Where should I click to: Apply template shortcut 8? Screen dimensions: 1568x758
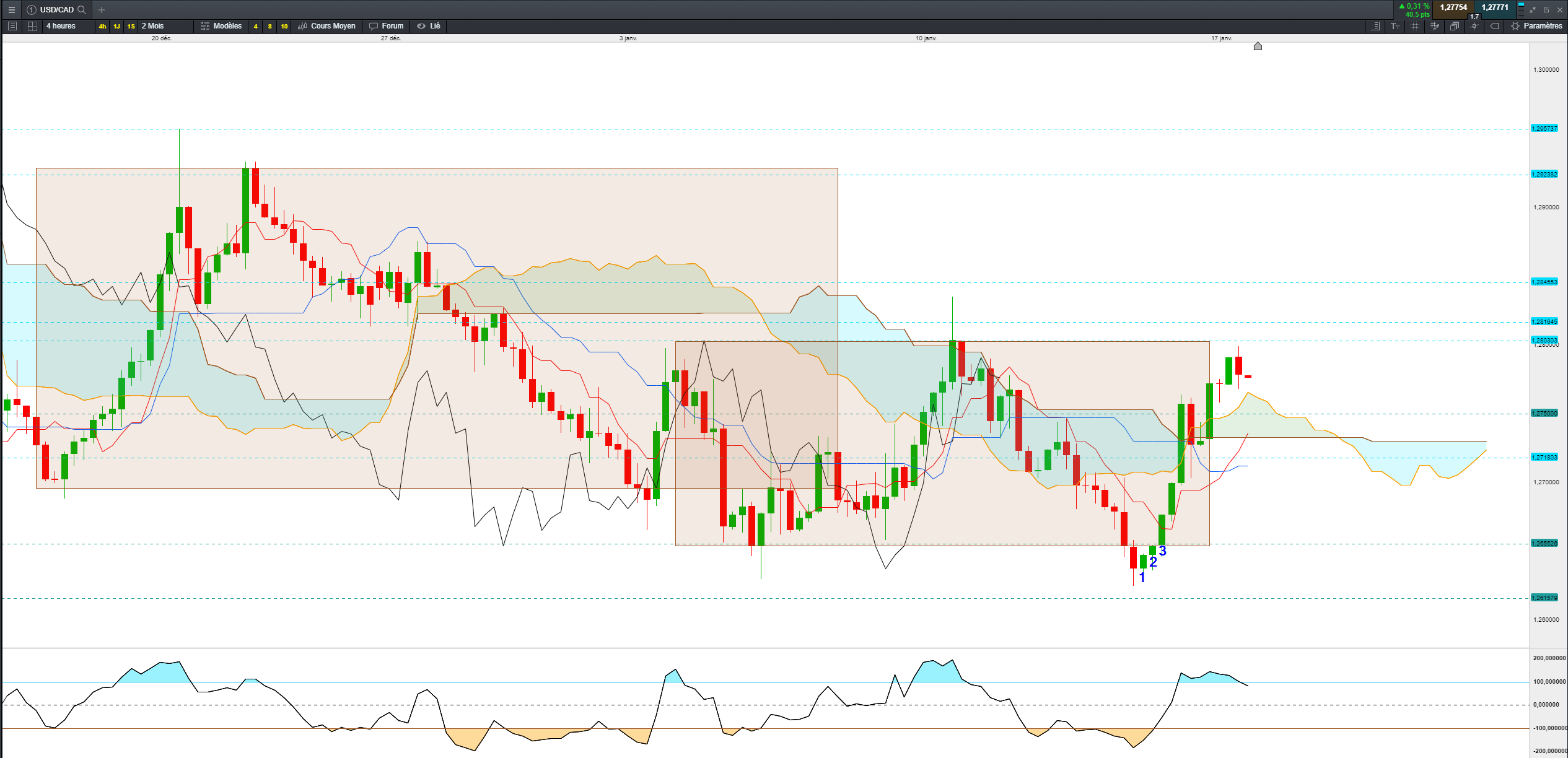tap(269, 26)
